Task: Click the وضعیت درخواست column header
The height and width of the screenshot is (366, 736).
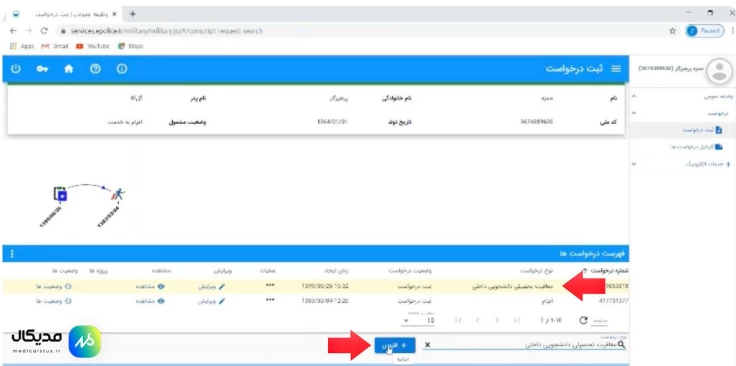Action: (410, 271)
